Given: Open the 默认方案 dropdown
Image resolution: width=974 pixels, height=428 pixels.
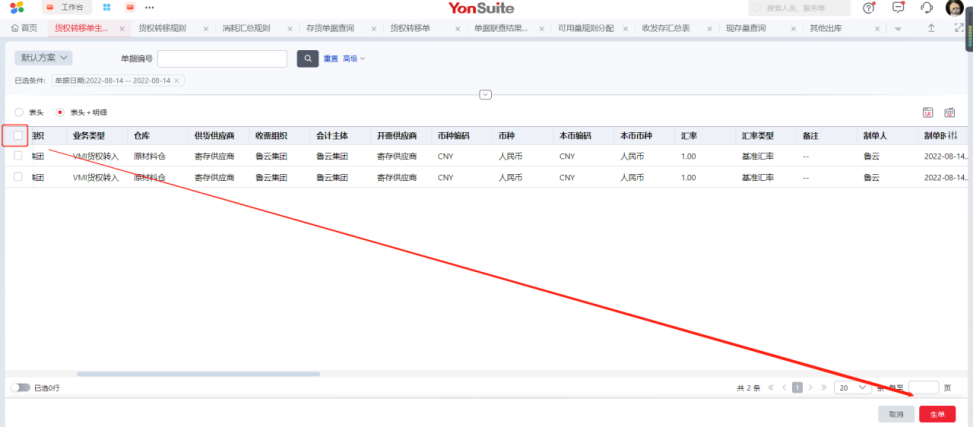Looking at the screenshot, I should click(43, 58).
